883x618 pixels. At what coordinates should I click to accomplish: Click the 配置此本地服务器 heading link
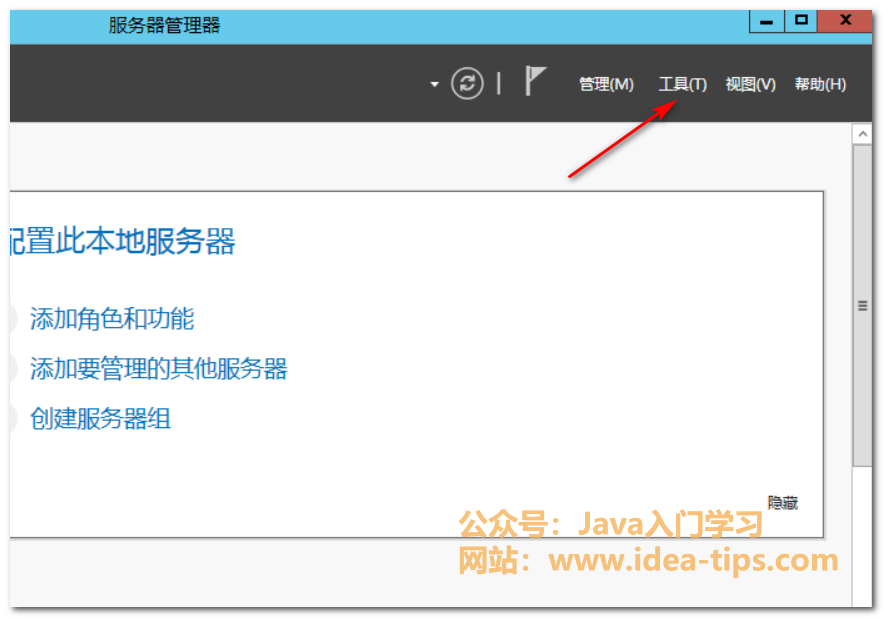(122, 241)
